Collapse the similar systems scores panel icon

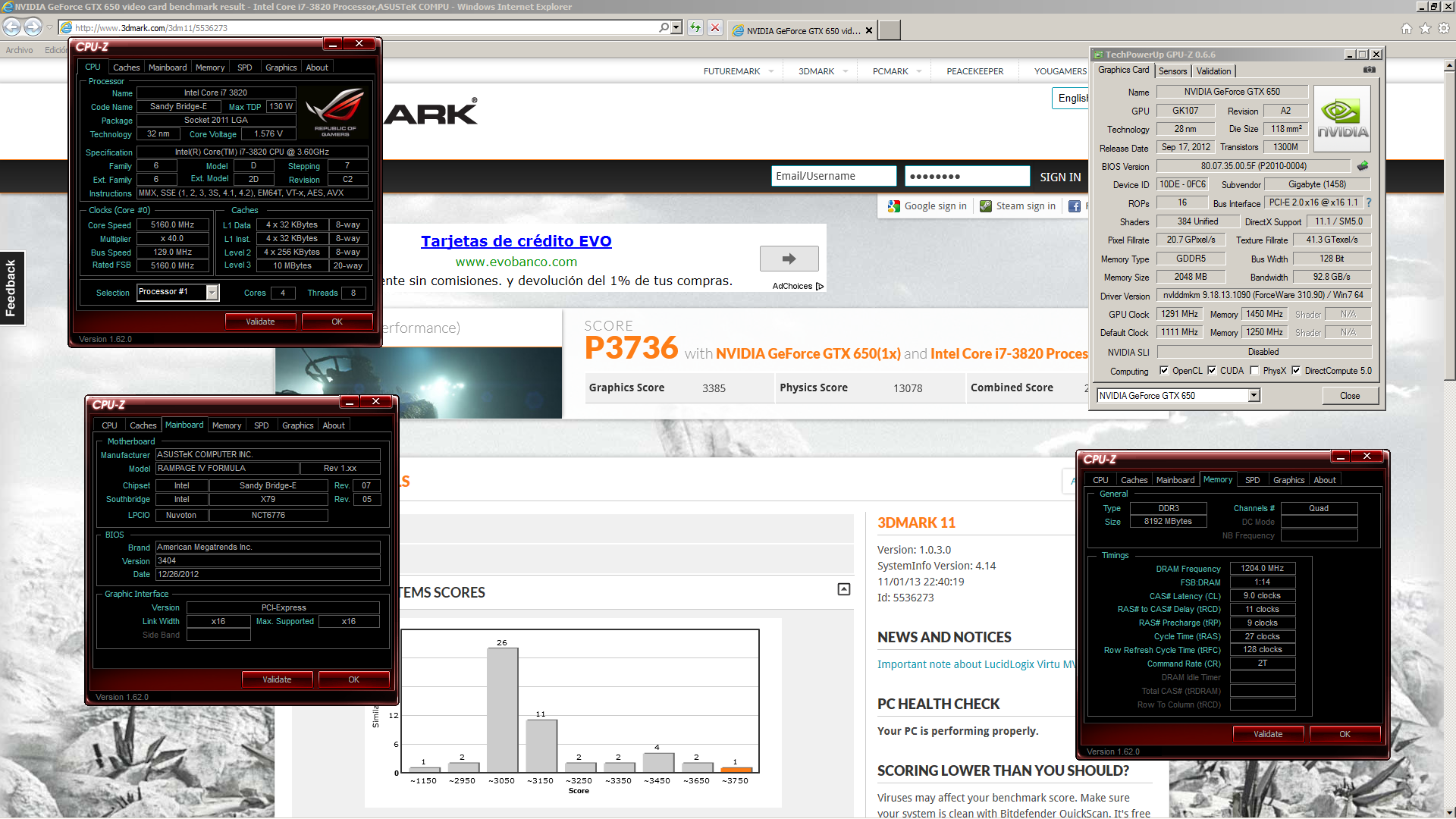844,589
